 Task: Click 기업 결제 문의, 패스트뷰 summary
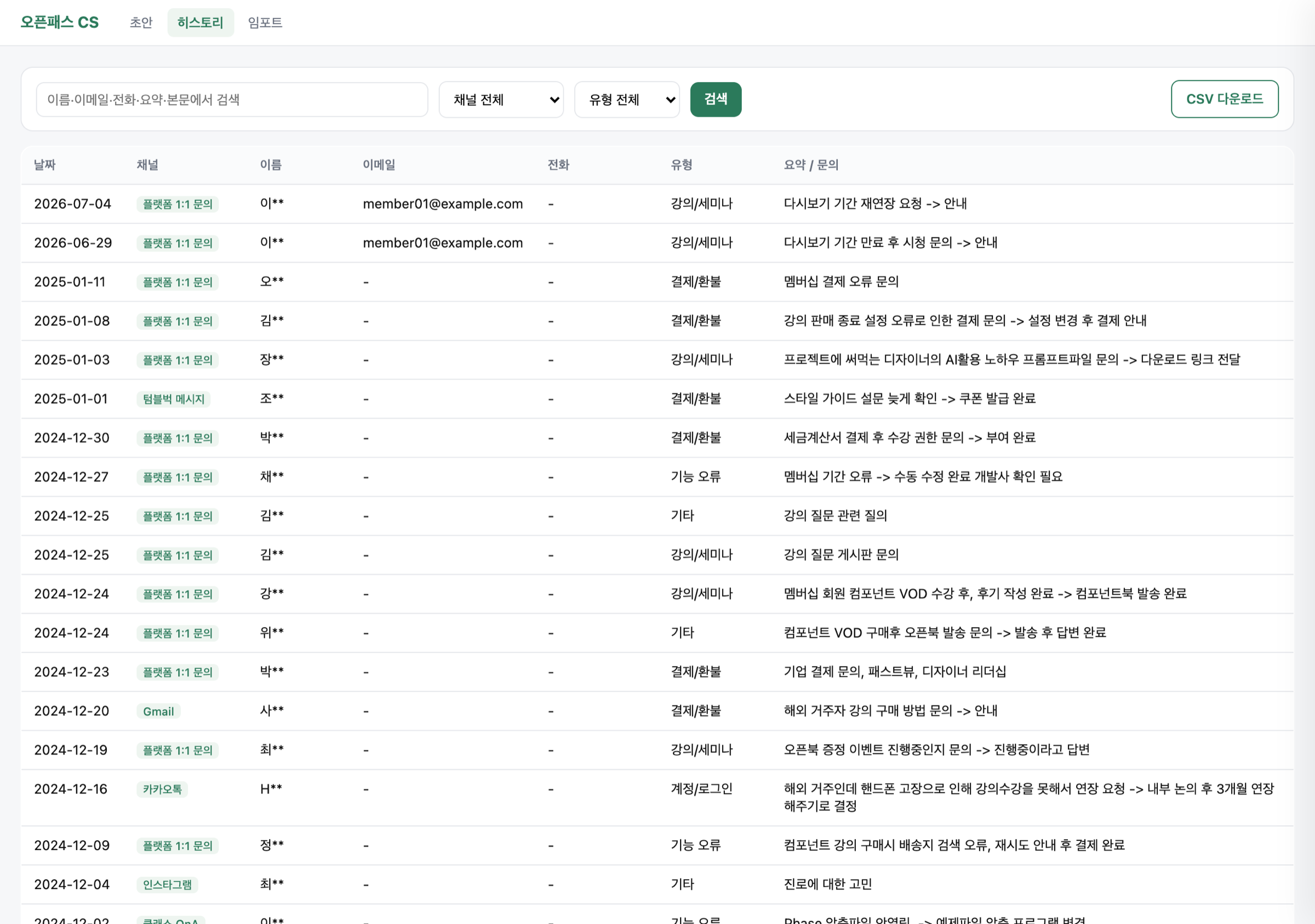point(895,672)
